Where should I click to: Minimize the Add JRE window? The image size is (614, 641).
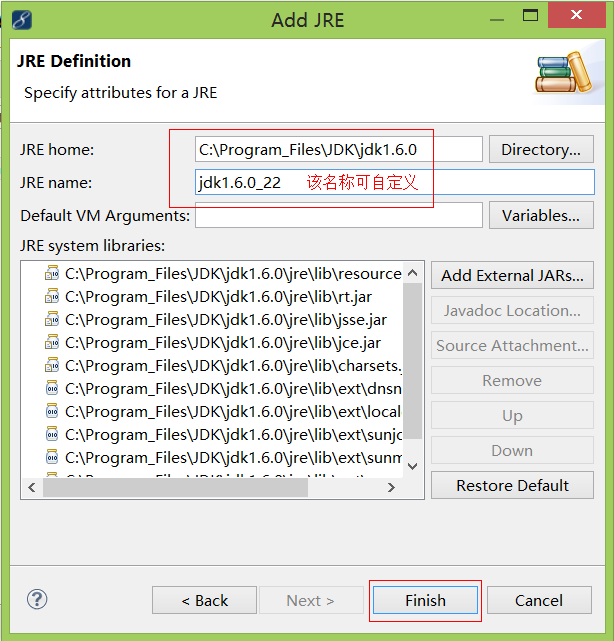click(x=497, y=19)
